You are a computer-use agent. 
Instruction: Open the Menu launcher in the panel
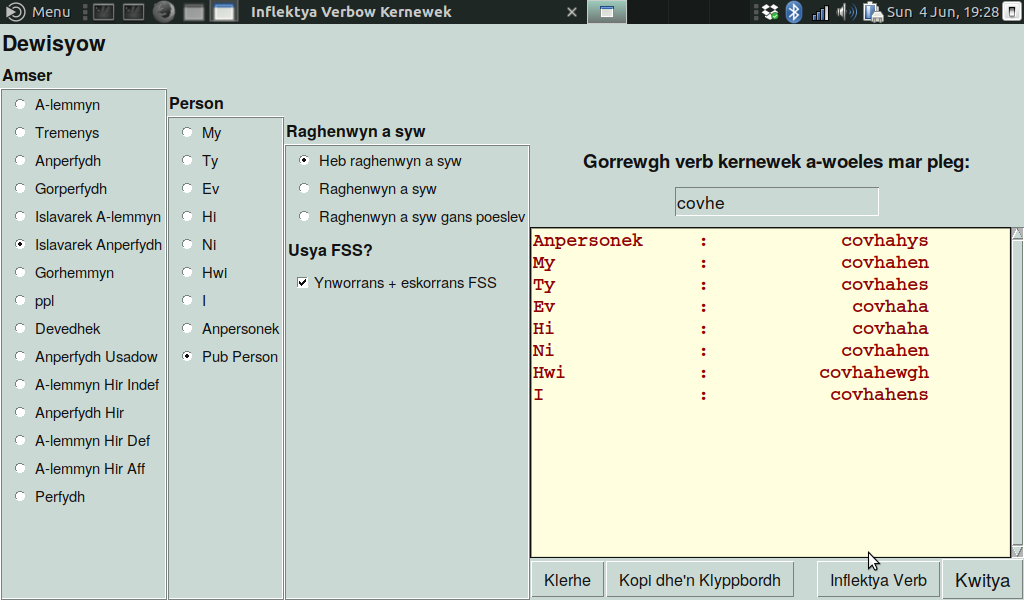[37, 12]
